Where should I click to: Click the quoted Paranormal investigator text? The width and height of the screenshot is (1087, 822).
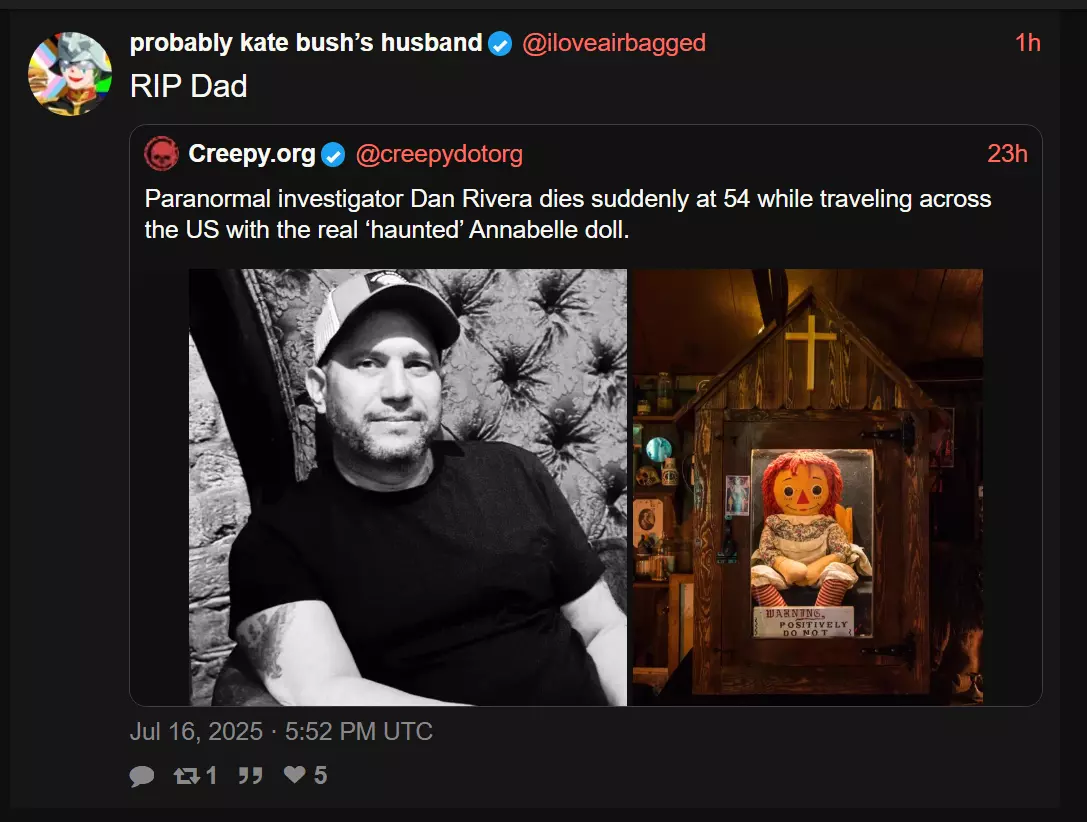point(568,214)
